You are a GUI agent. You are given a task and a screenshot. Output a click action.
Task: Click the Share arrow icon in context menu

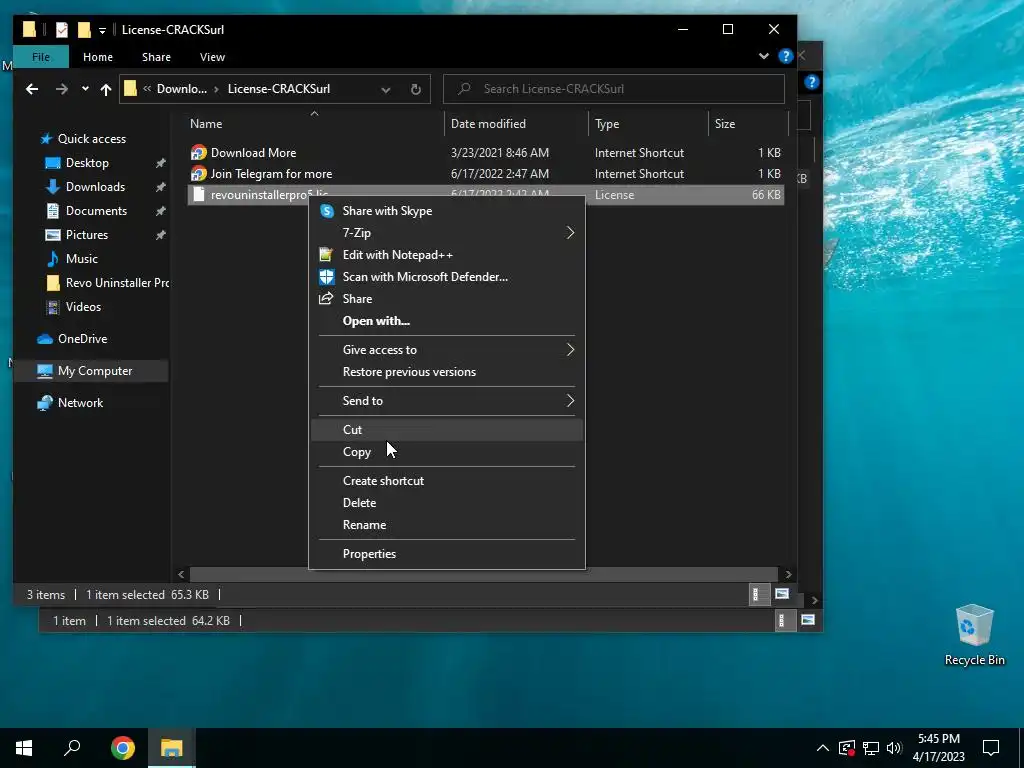(x=326, y=298)
